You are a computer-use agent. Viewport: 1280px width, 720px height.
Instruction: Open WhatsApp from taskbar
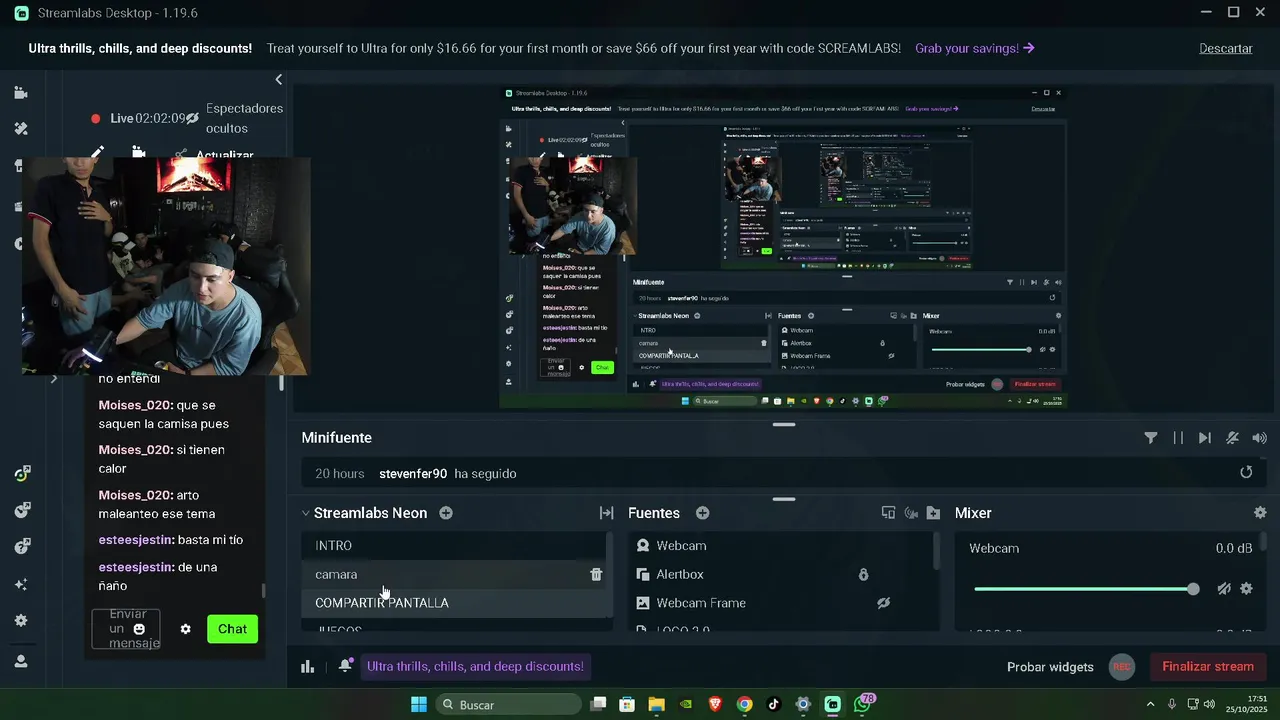pos(863,705)
